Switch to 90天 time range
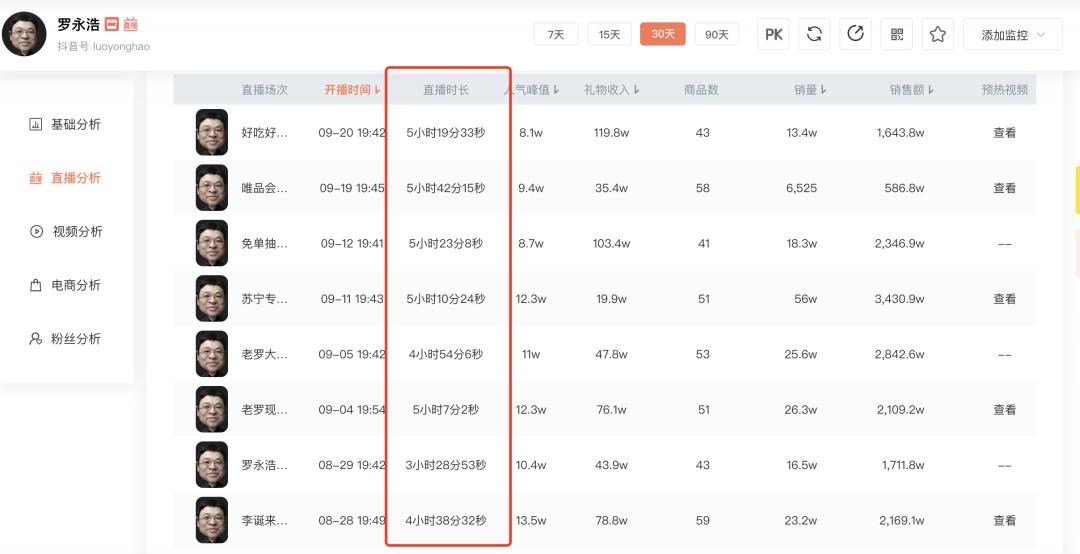The image size is (1080, 554). [717, 34]
